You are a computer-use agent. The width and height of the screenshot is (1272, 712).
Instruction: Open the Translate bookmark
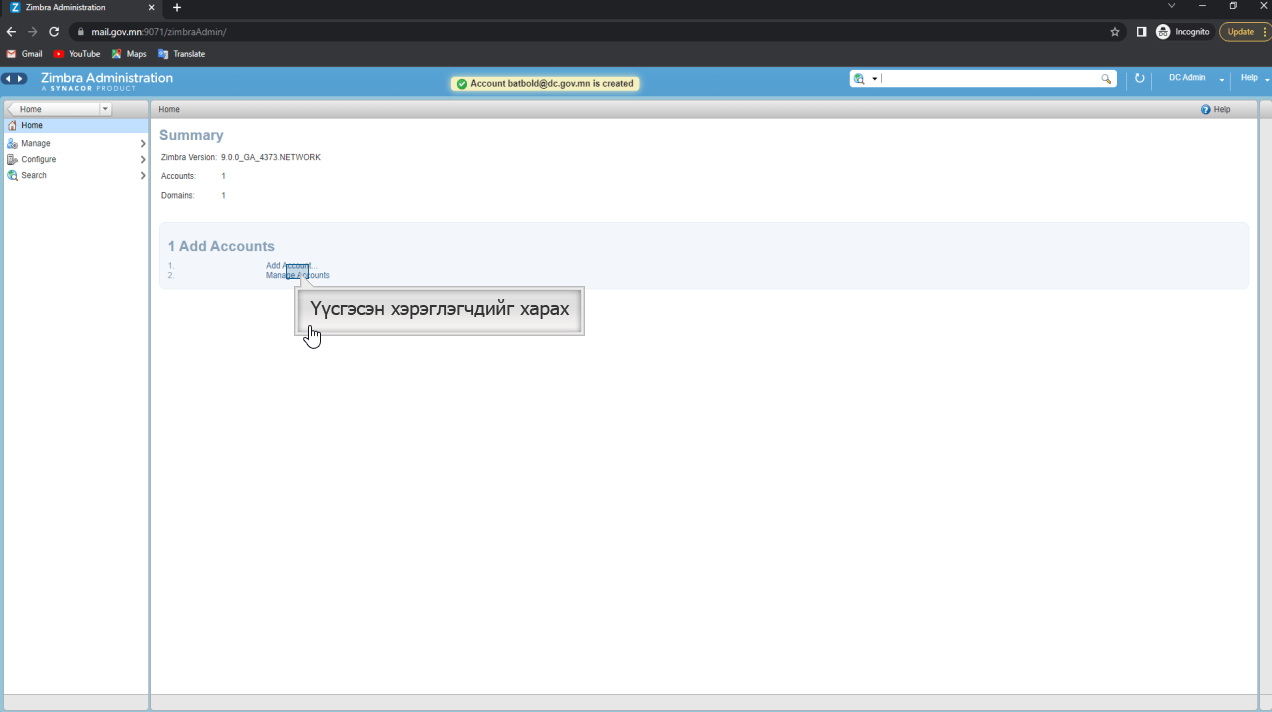(181, 54)
